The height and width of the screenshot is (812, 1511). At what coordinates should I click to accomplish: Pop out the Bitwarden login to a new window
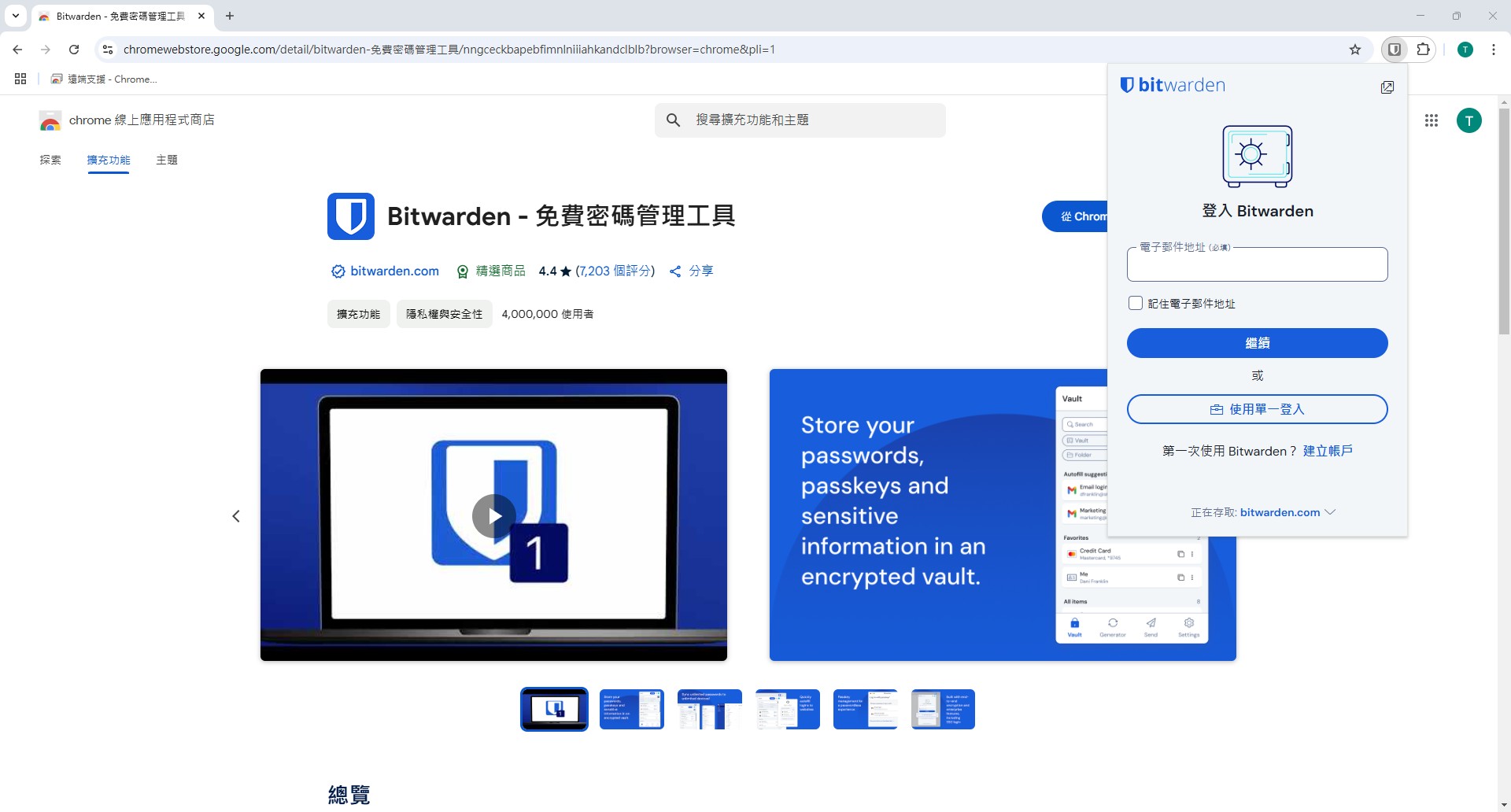pyautogui.click(x=1387, y=87)
